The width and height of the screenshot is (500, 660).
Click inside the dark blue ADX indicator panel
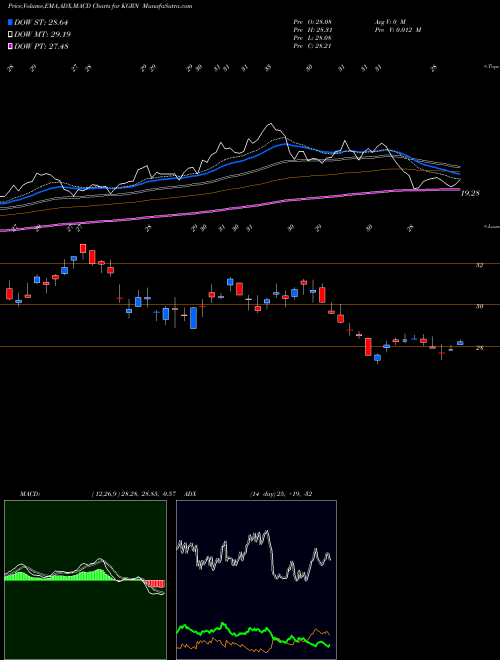click(256, 580)
